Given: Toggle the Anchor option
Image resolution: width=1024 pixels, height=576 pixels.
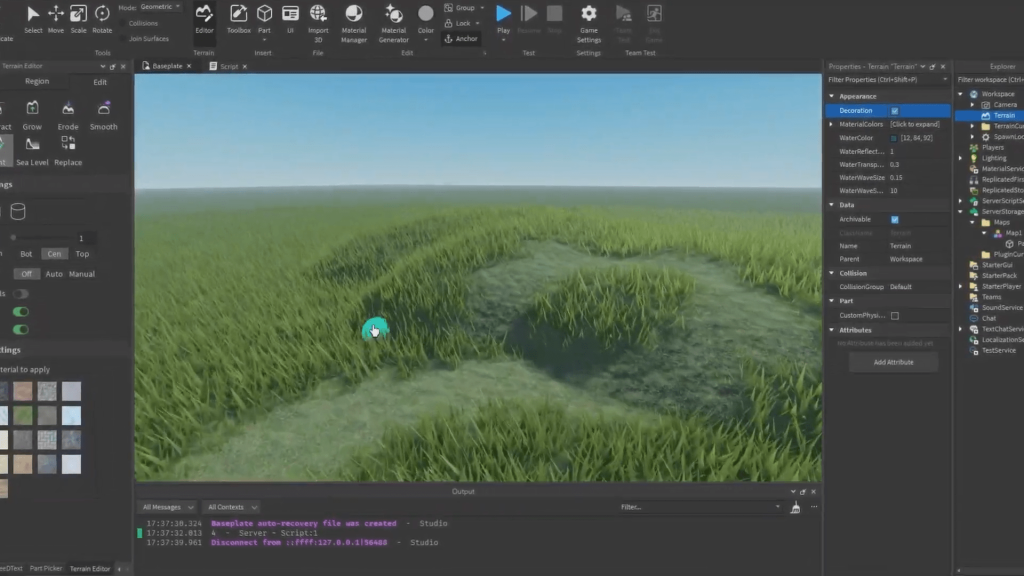Looking at the screenshot, I should pyautogui.click(x=461, y=39).
